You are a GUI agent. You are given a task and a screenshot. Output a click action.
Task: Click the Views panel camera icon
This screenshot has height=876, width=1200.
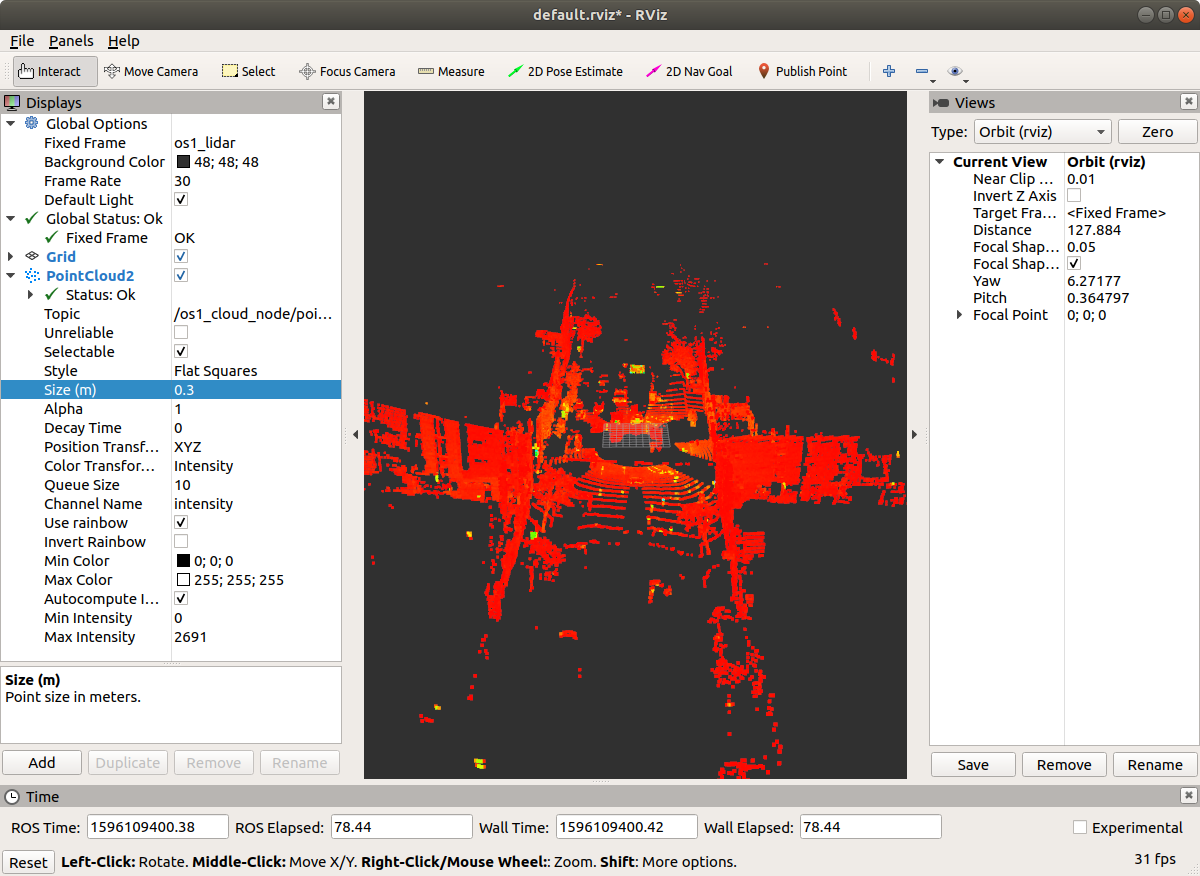click(941, 102)
